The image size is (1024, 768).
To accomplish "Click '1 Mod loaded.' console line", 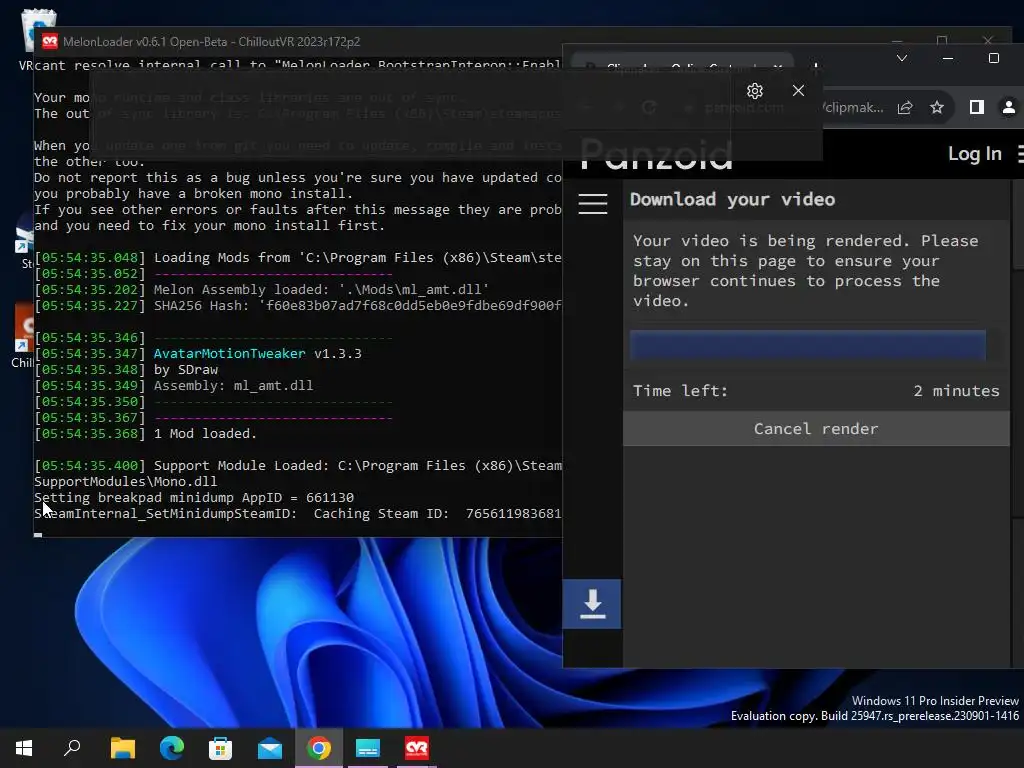I will click(205, 434).
